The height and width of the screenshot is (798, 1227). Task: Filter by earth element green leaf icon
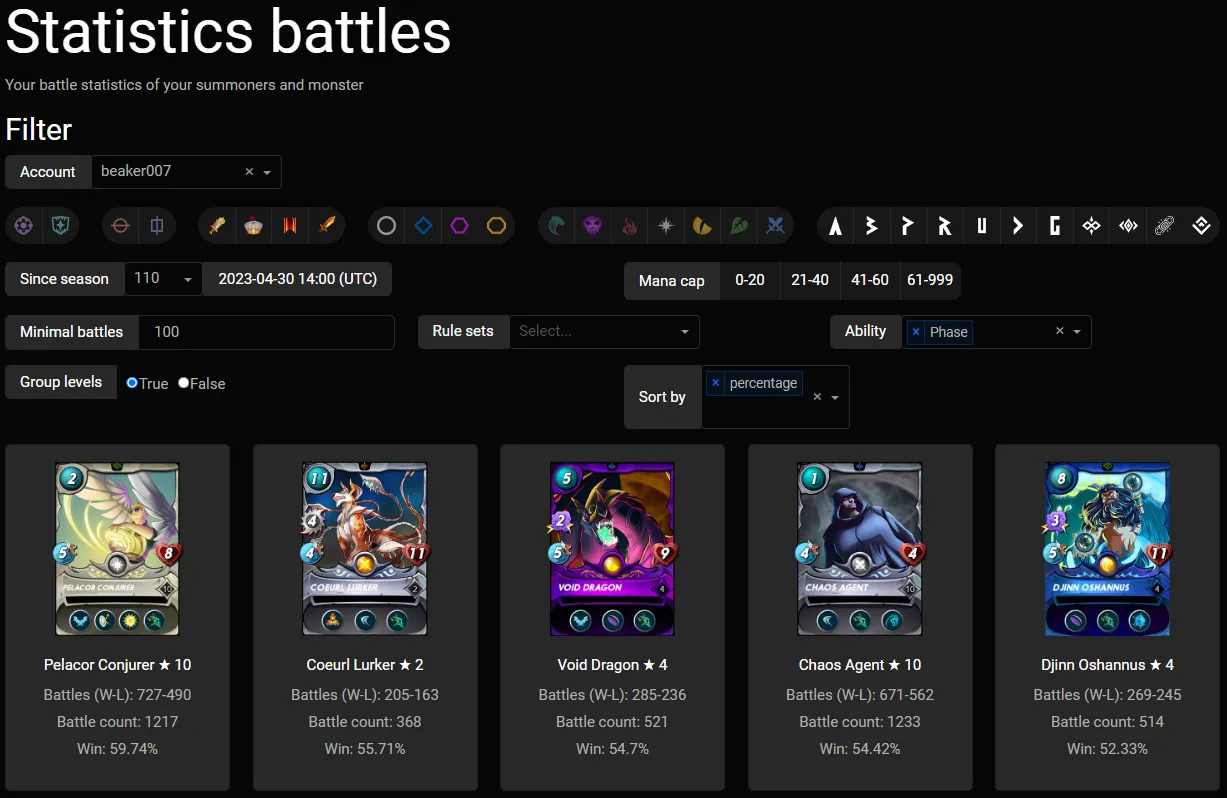pyautogui.click(x=739, y=226)
